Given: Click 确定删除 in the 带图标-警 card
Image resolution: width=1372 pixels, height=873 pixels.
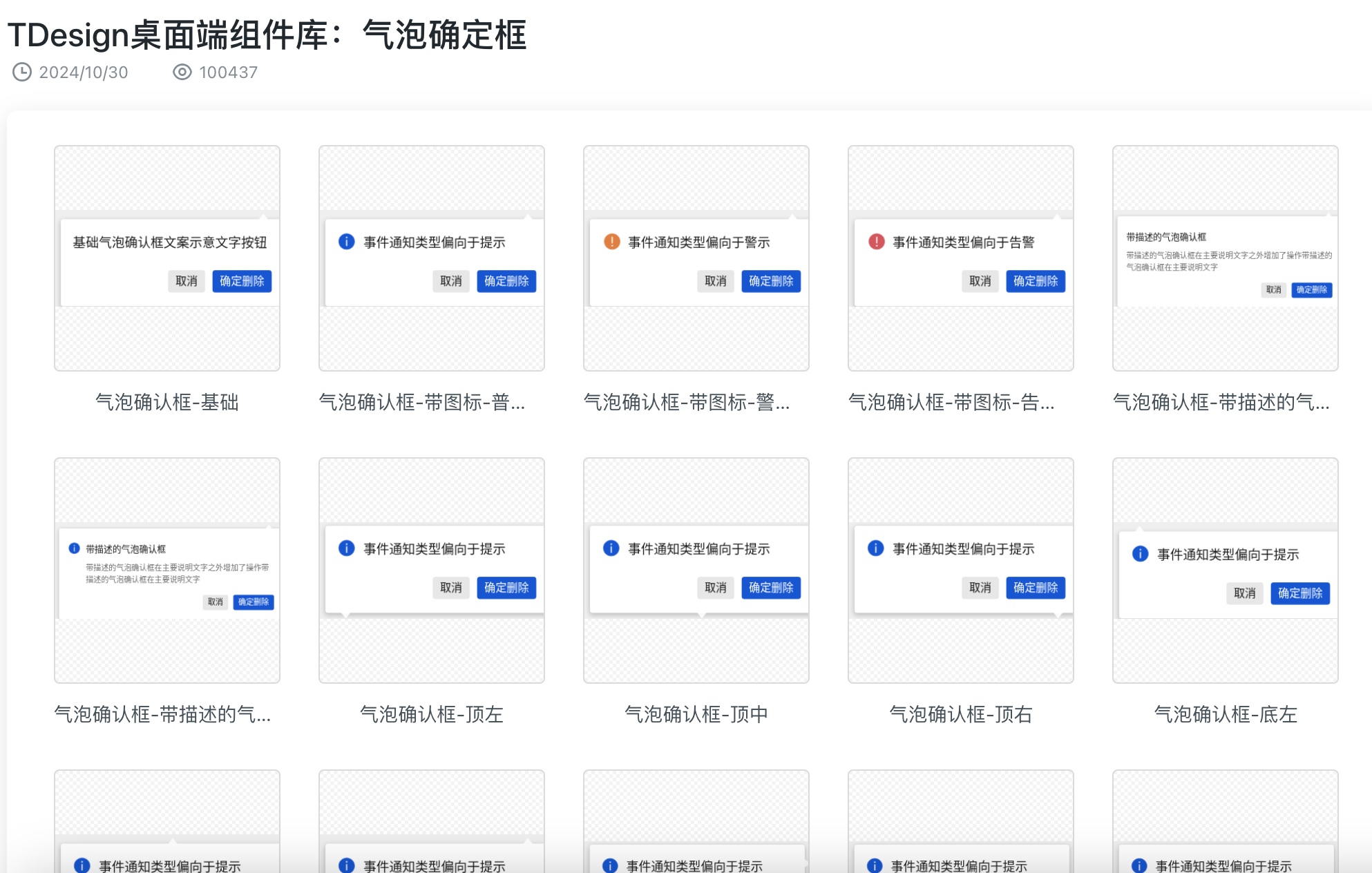Looking at the screenshot, I should click(771, 281).
